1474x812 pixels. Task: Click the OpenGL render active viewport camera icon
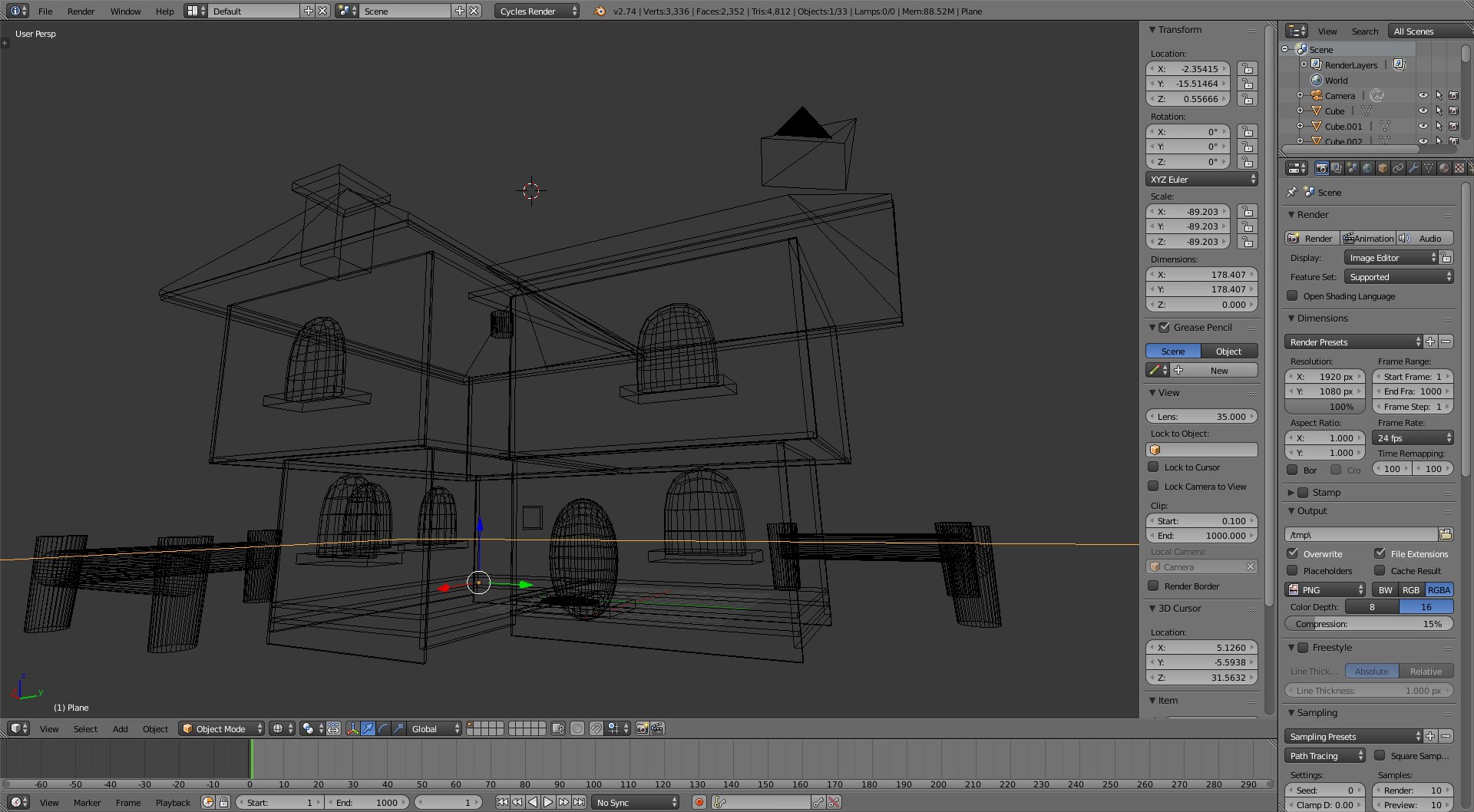[643, 728]
